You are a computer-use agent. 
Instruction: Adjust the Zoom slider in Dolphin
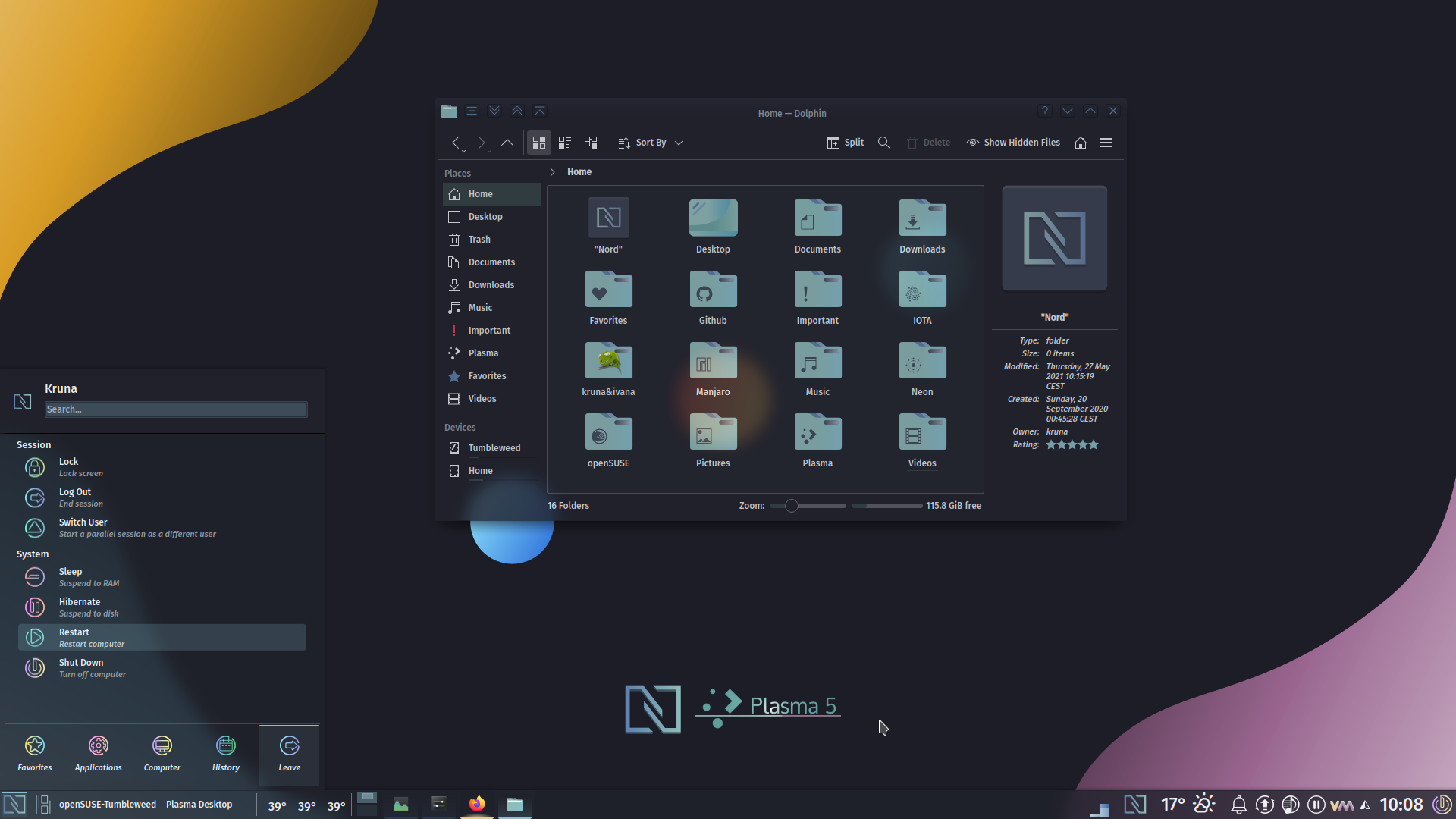tap(791, 506)
